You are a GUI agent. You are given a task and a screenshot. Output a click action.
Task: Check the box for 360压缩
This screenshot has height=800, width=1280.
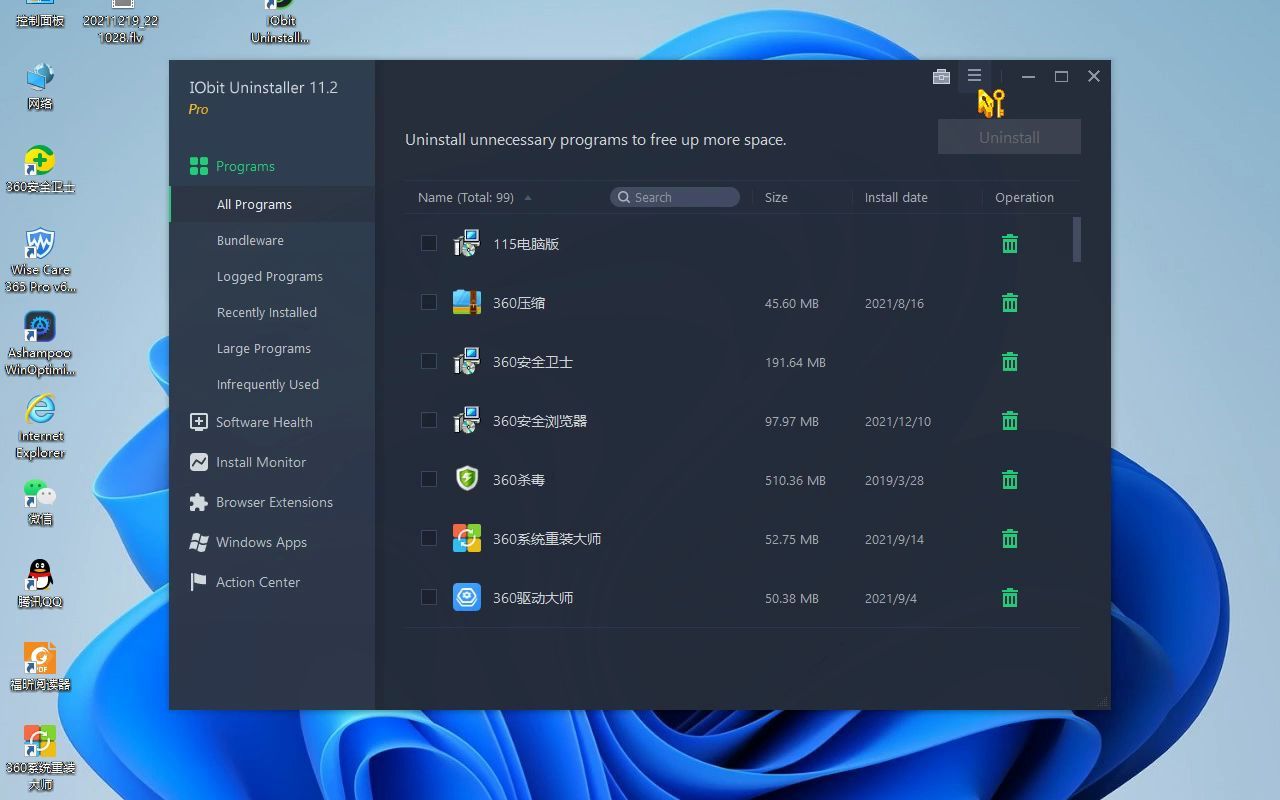pos(429,302)
